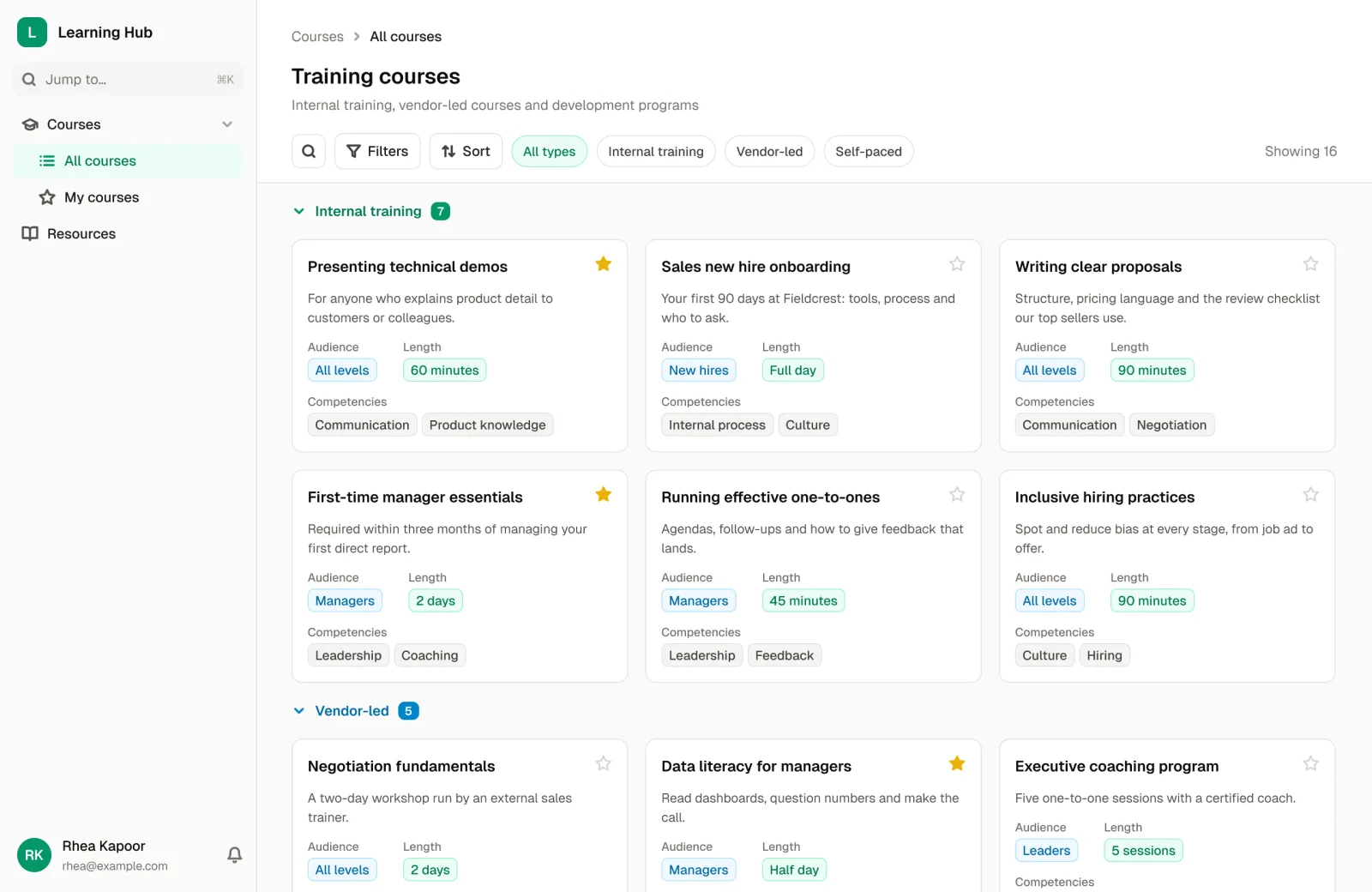Click the All courses breadcrumb
This screenshot has height=892, width=1372.
tap(406, 37)
